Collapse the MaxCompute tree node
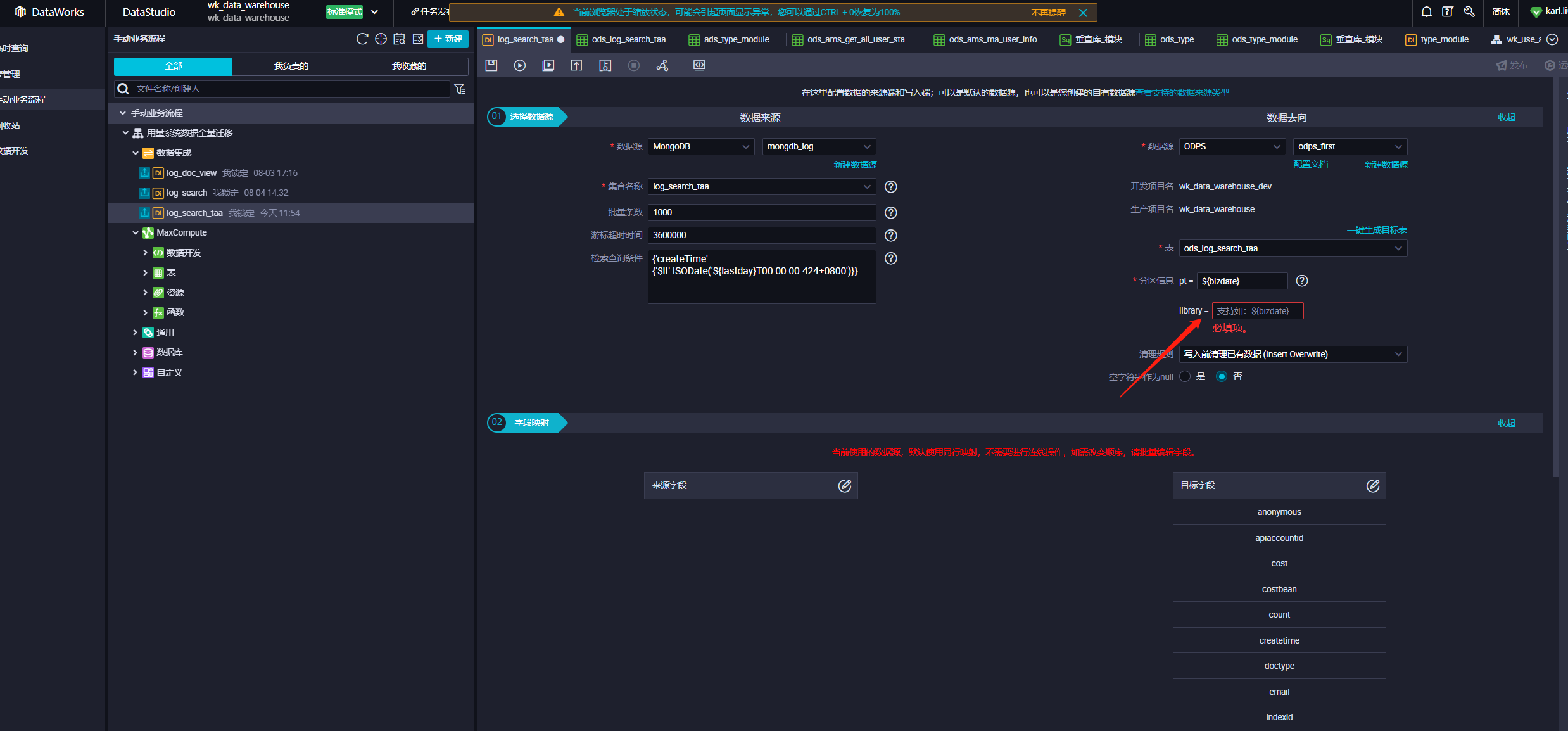1568x731 pixels. 135,232
